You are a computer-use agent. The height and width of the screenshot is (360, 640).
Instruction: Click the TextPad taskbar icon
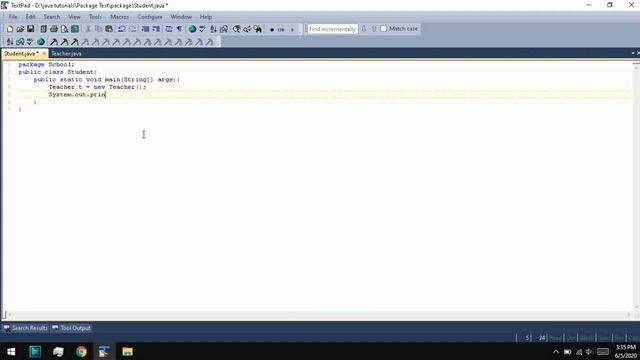coord(104,351)
